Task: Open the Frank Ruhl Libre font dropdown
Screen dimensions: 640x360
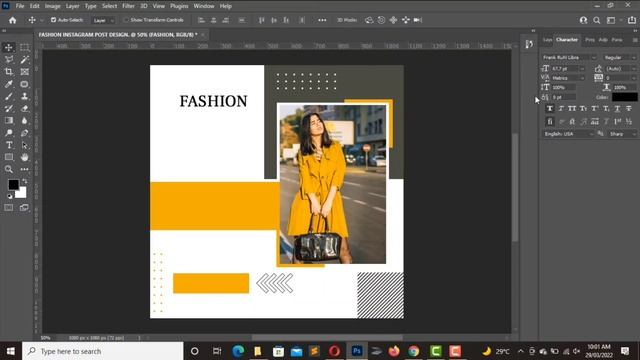Action: [x=569, y=58]
